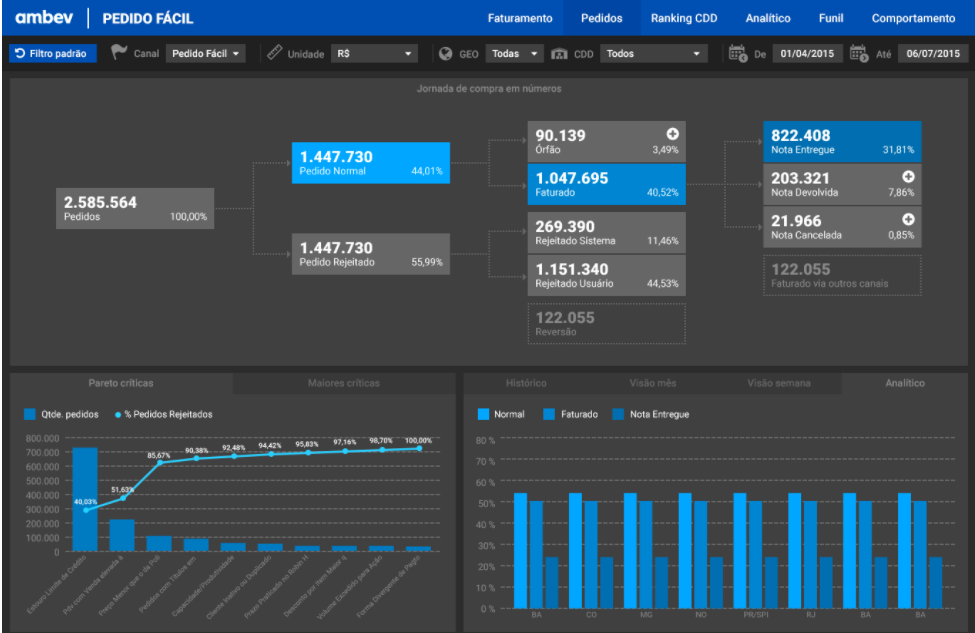This screenshot has height=633, width=975.
Task: Select the 822.408 Nota Entregue card
Action: pyautogui.click(x=842, y=141)
